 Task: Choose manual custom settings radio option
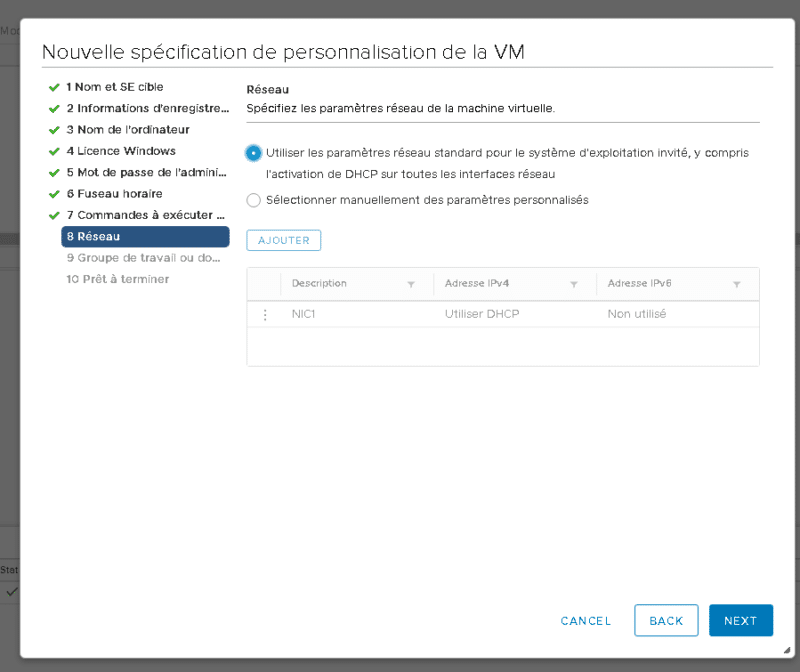tap(254, 200)
